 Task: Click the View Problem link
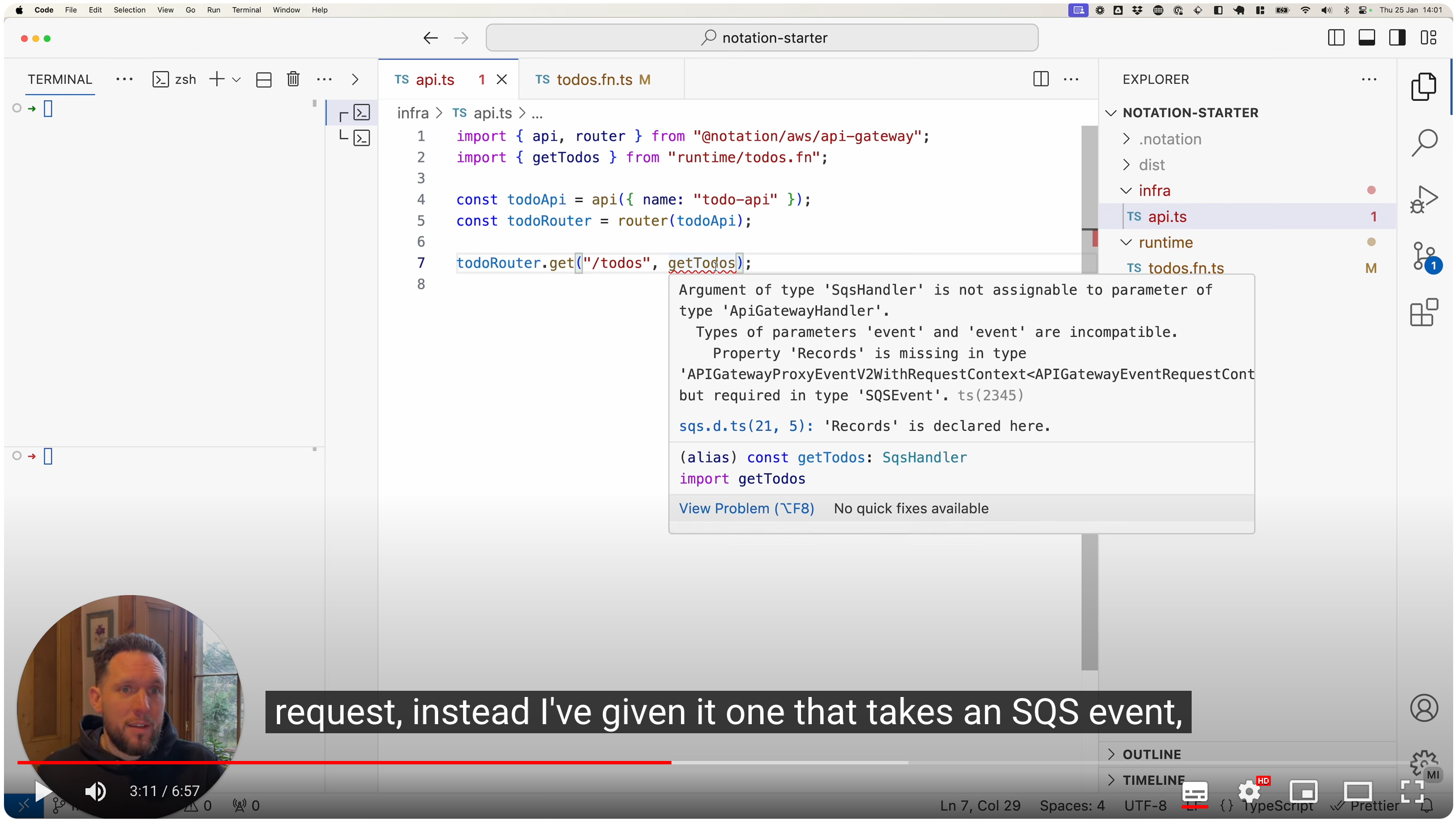746,508
